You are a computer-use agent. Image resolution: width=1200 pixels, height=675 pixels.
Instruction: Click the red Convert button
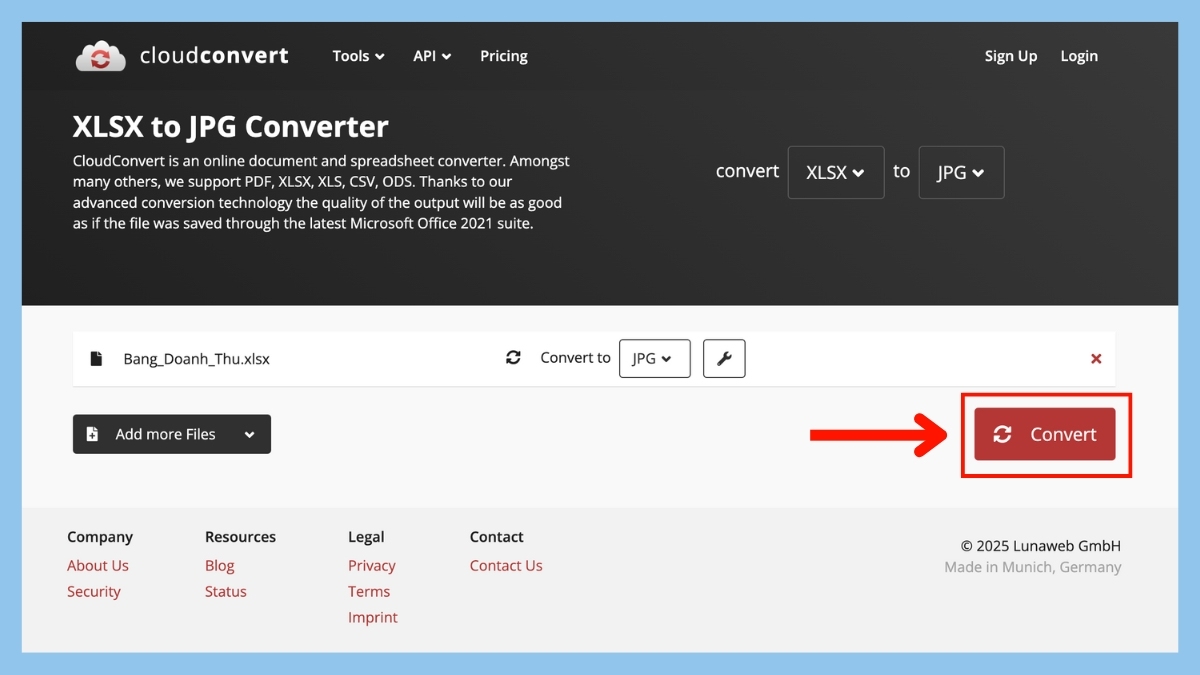(x=1045, y=434)
